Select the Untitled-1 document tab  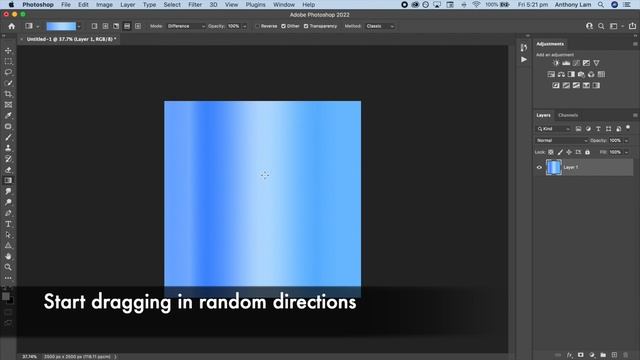[71, 39]
